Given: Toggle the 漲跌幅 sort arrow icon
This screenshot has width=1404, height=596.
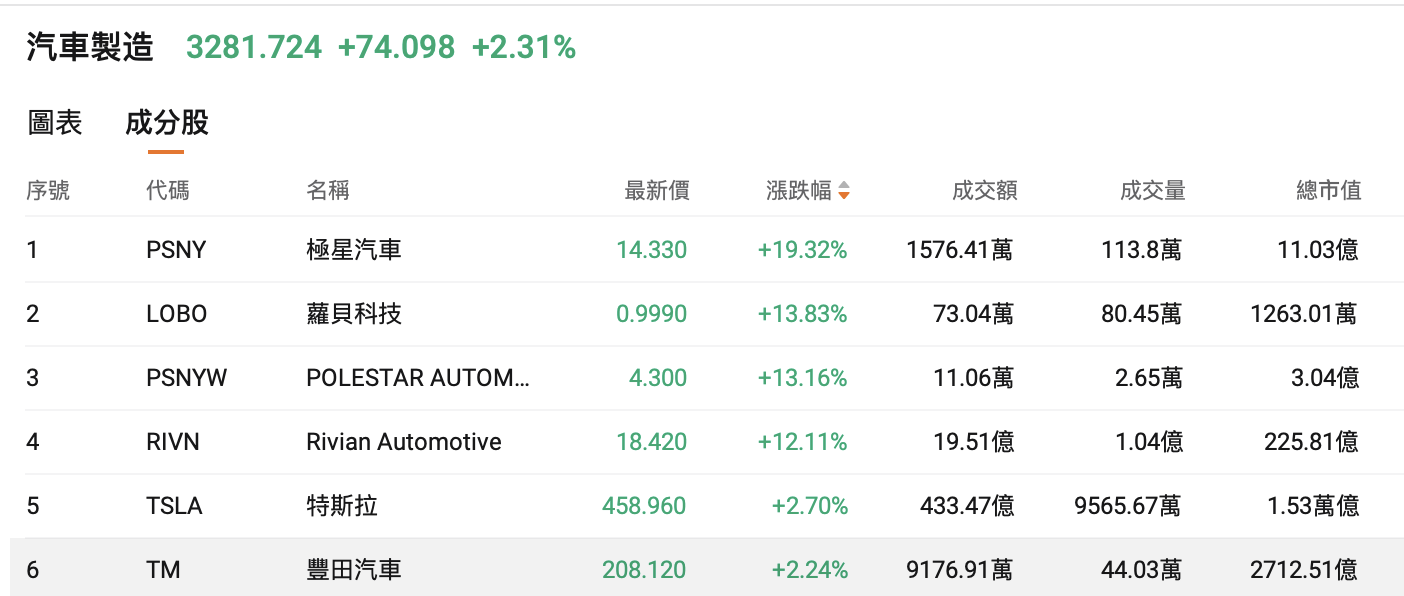Looking at the screenshot, I should [x=844, y=191].
